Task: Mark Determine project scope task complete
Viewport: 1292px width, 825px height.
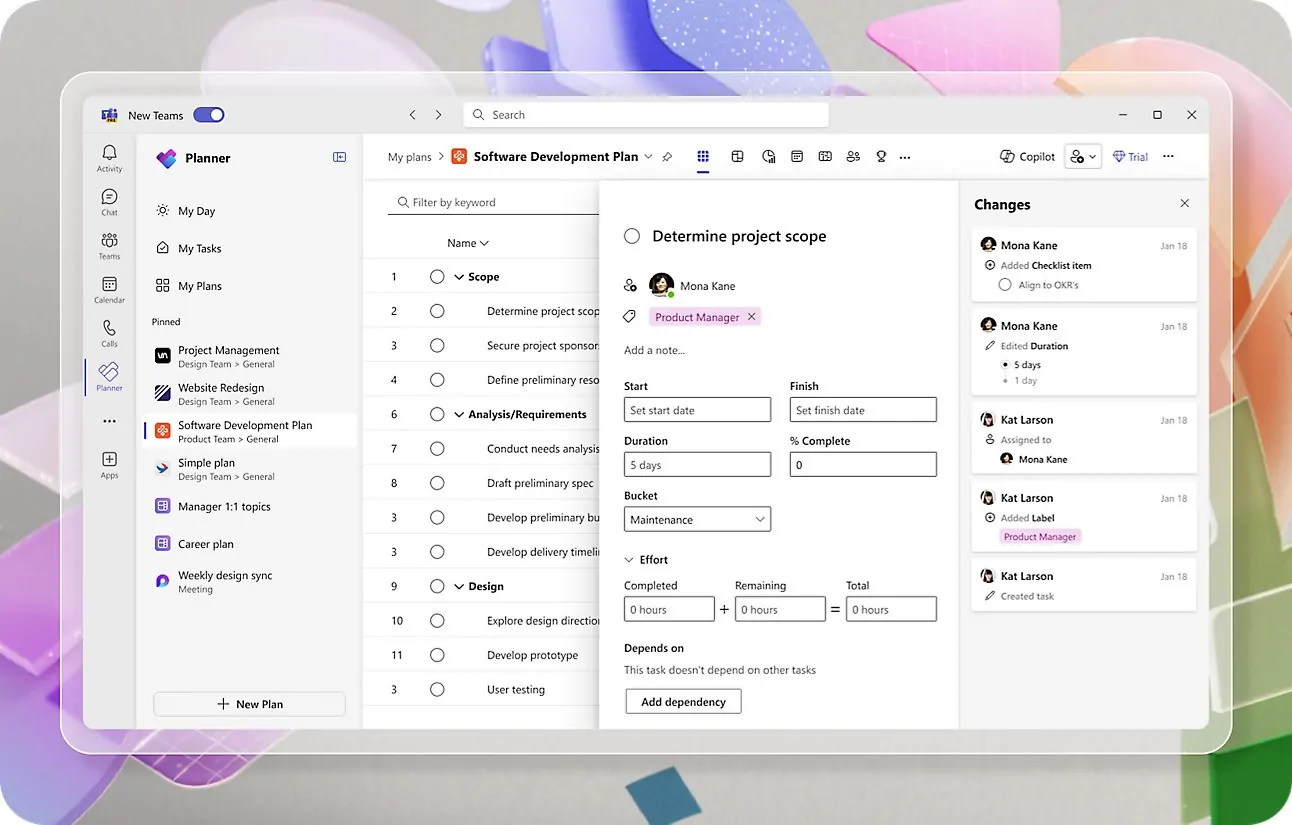Action: [x=632, y=237]
